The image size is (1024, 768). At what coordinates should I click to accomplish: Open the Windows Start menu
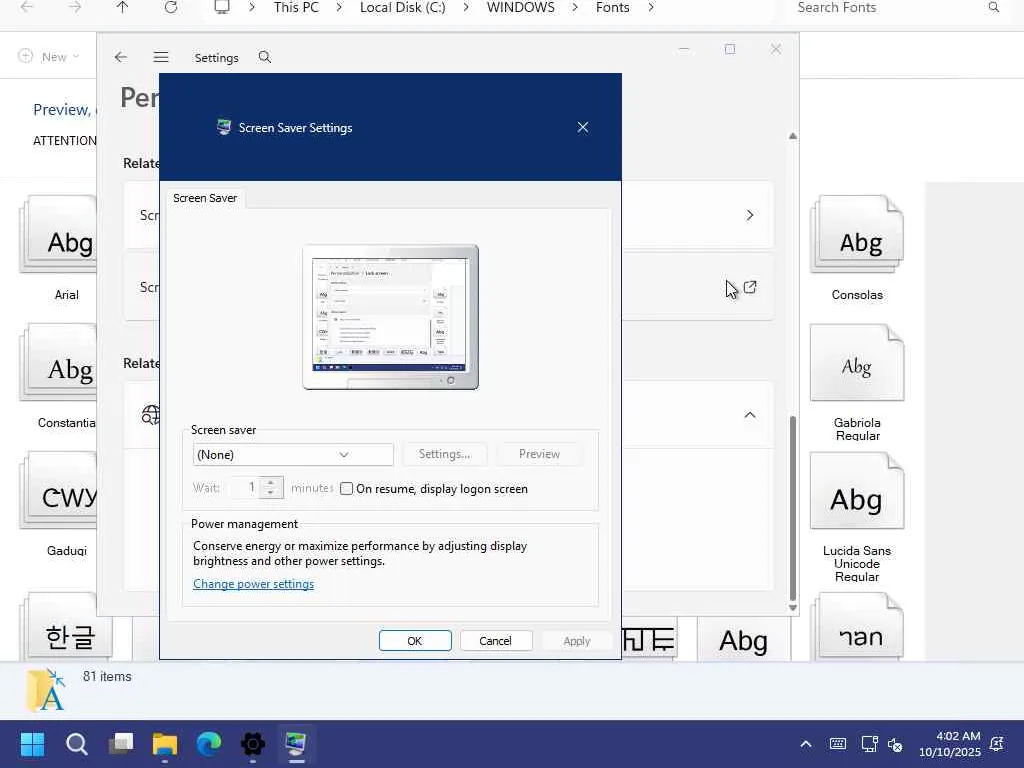(32, 744)
